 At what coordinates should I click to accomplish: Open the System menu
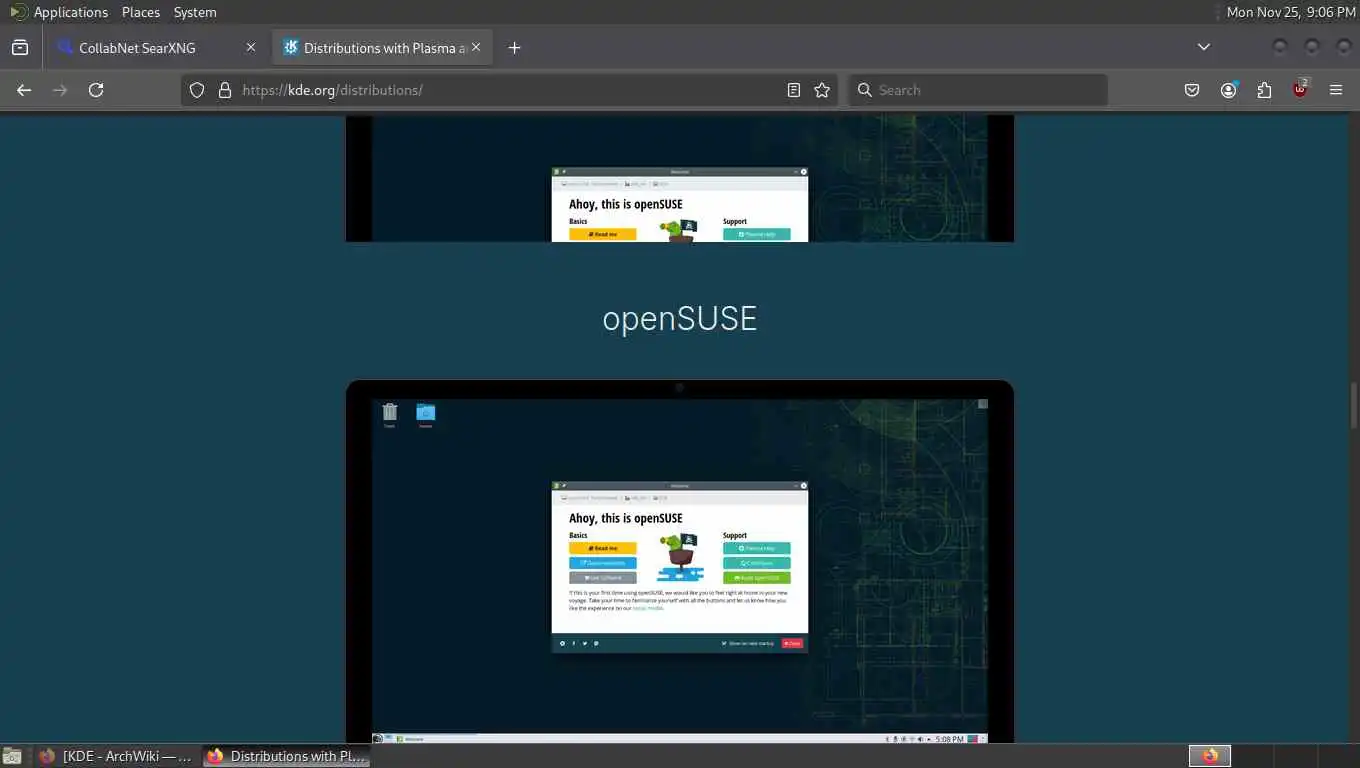195,12
